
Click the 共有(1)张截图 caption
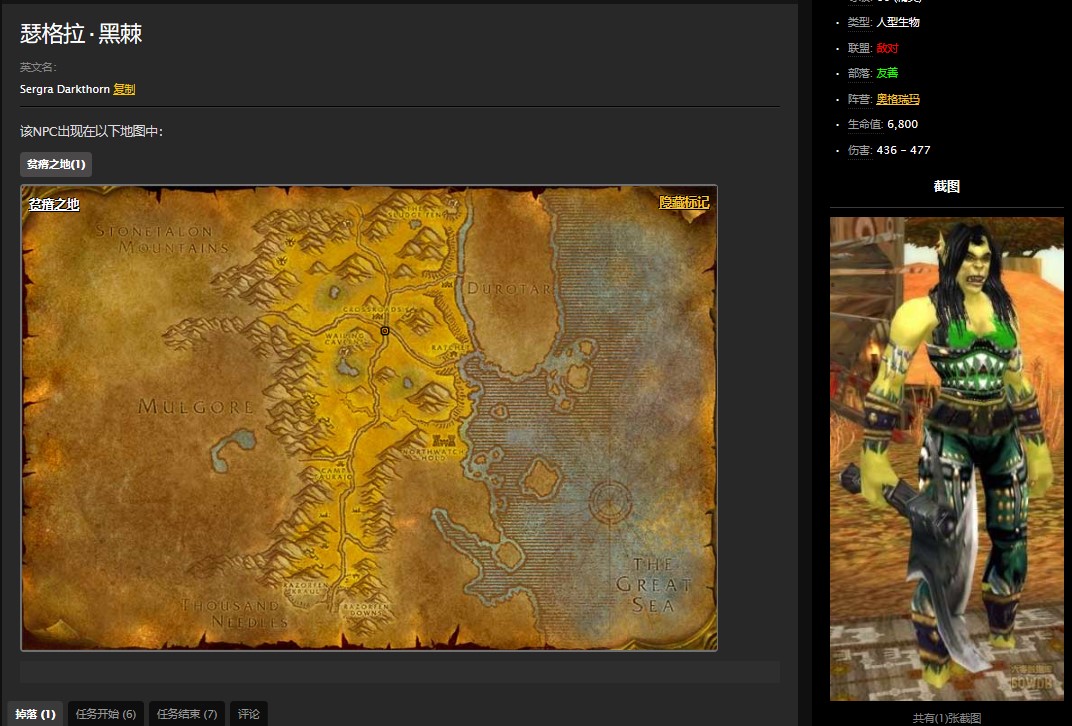click(x=946, y=718)
